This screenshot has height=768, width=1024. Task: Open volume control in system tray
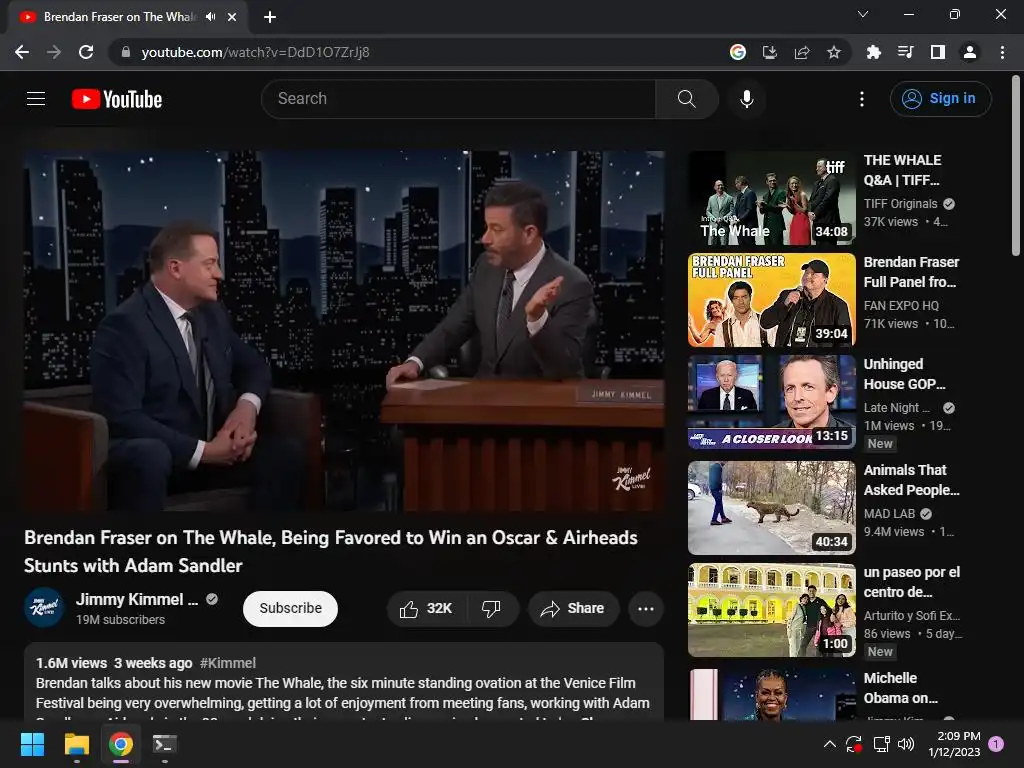[906, 744]
